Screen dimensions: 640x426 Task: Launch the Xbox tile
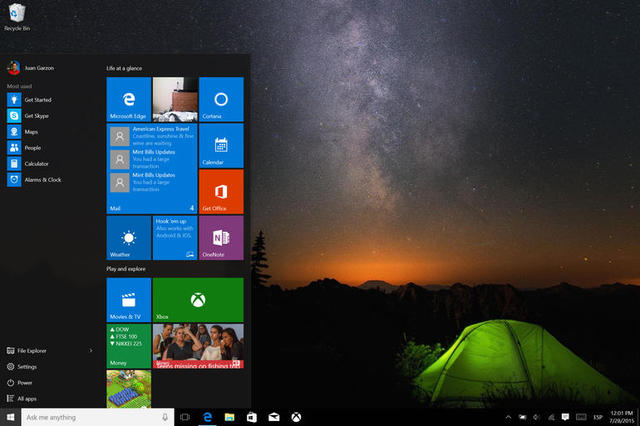click(198, 300)
